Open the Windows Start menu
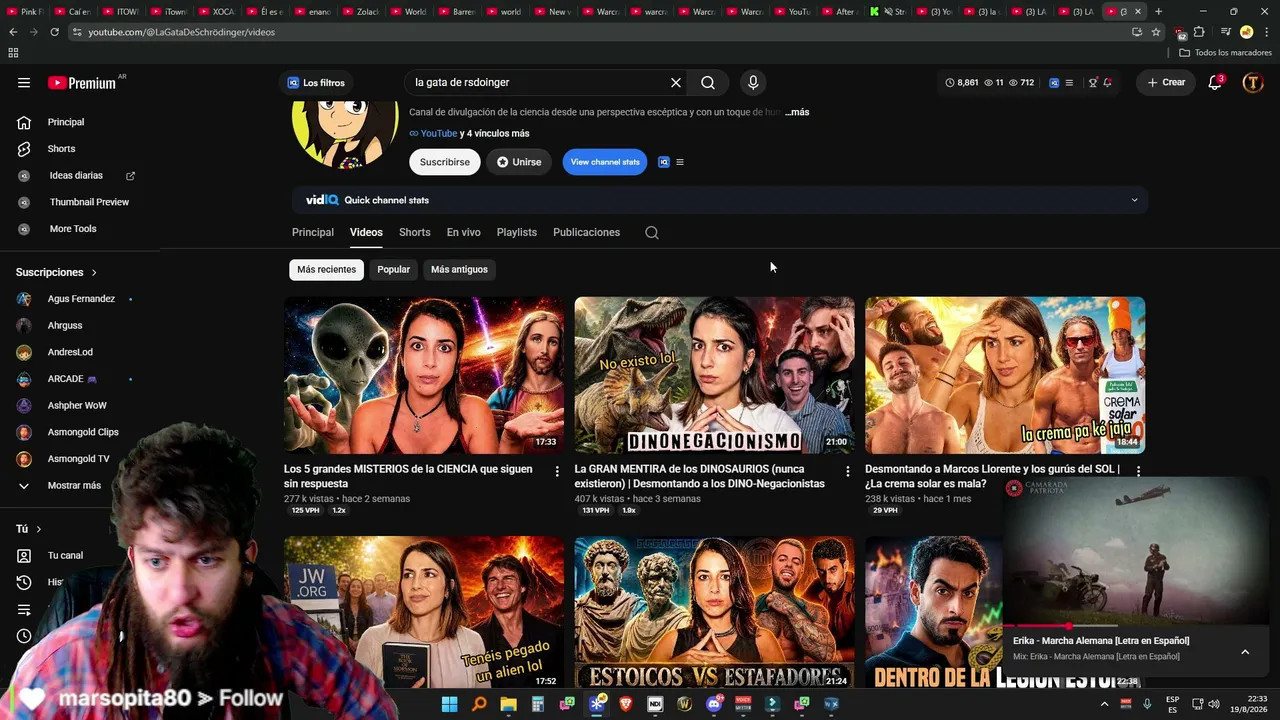The image size is (1280, 720). point(449,704)
